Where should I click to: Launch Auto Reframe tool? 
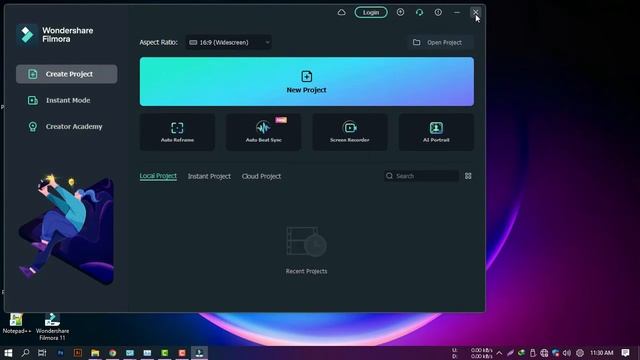pyautogui.click(x=177, y=132)
